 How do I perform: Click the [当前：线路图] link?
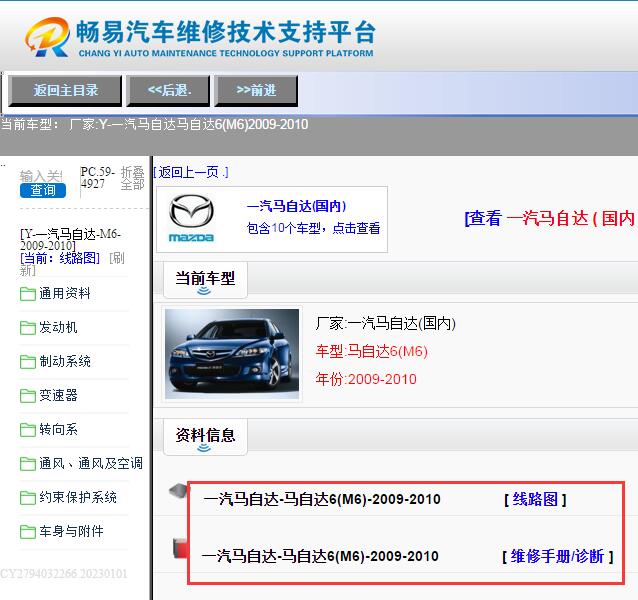click(x=60, y=258)
